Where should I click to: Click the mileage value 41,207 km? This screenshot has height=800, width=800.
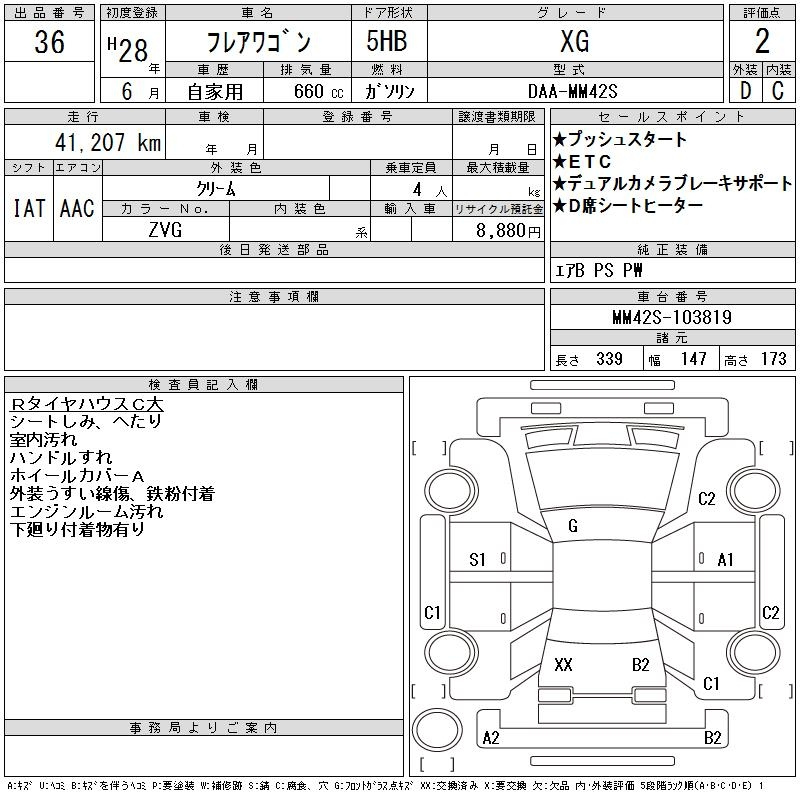tap(108, 142)
